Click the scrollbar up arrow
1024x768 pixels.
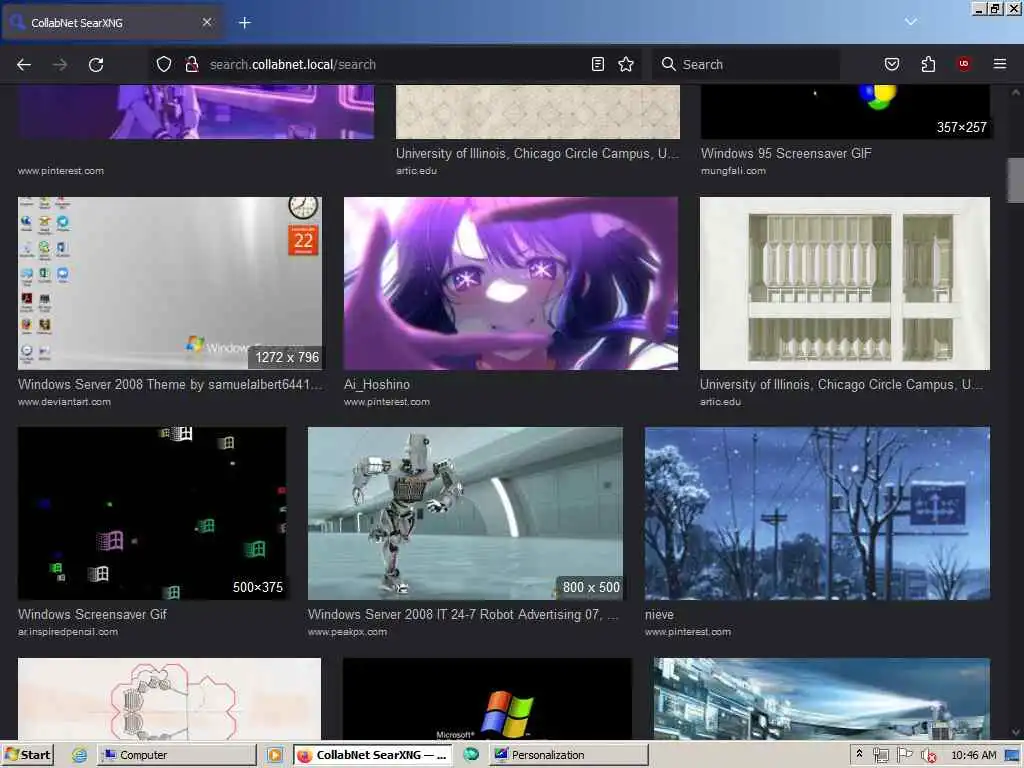[x=1016, y=93]
